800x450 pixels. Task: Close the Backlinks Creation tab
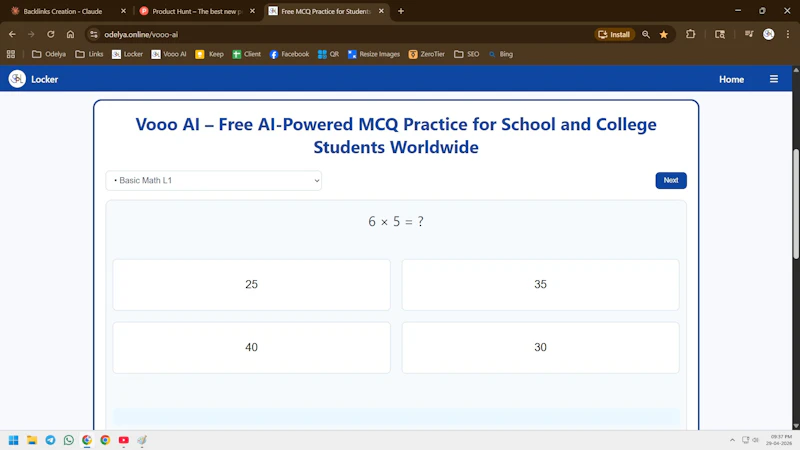123,11
